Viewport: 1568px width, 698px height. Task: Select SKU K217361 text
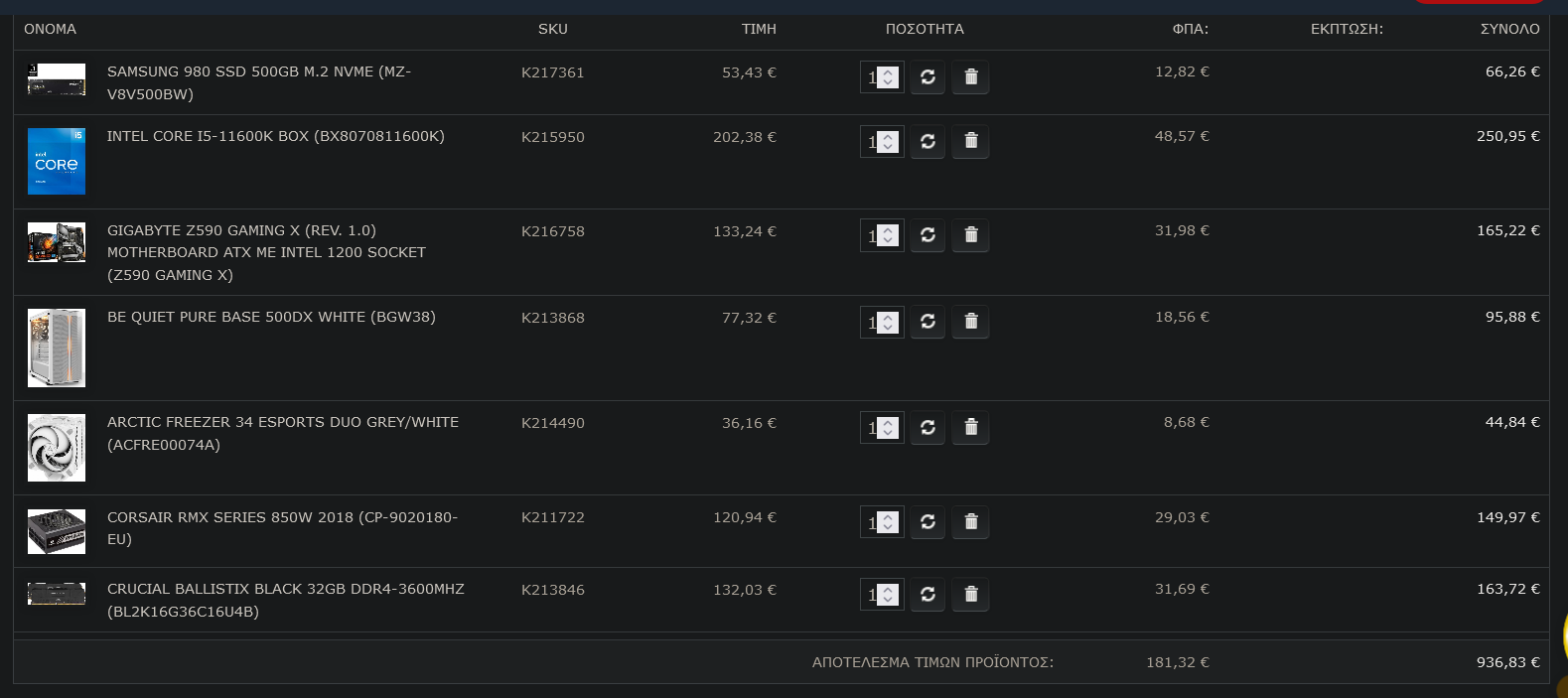(x=553, y=72)
